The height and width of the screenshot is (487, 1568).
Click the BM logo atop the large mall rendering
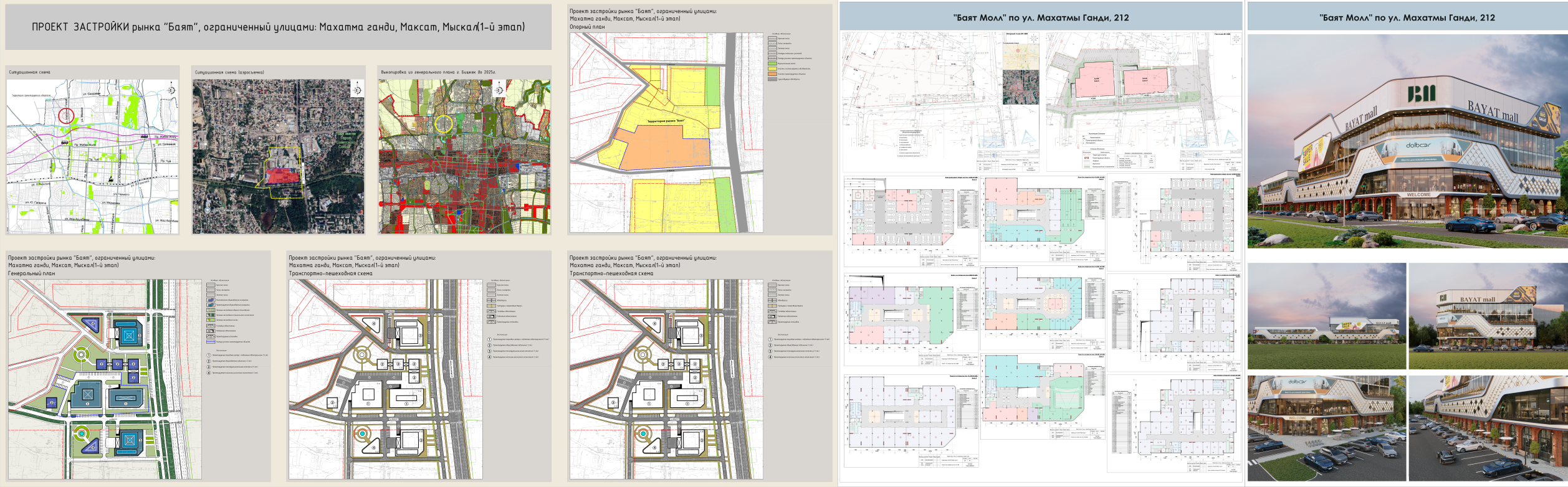tap(1420, 94)
